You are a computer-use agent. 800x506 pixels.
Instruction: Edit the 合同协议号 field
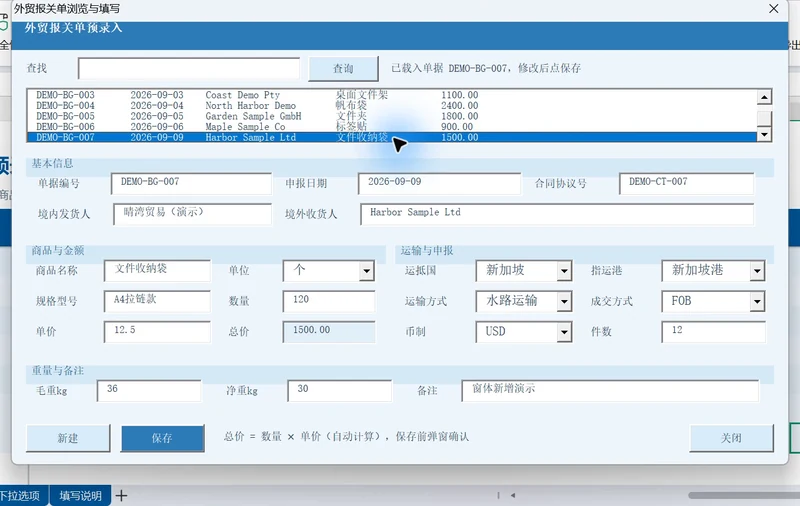(x=686, y=184)
